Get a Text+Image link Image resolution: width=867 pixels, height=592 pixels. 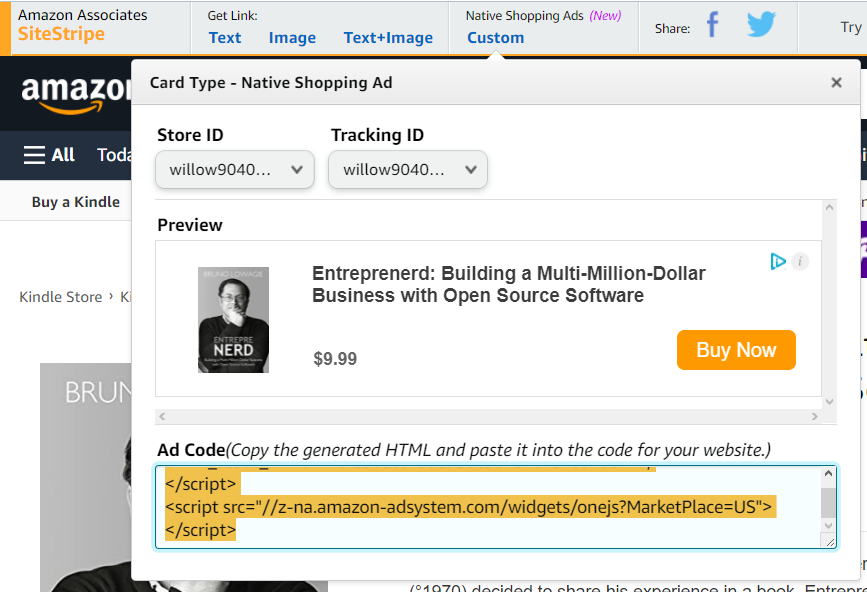pos(388,38)
